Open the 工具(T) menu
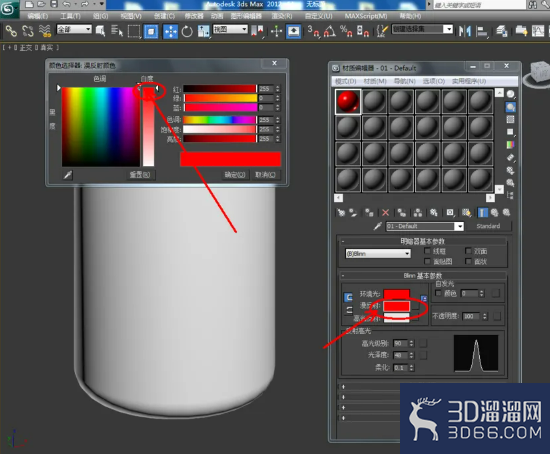This screenshot has height=454, width=550. (x=70, y=16)
